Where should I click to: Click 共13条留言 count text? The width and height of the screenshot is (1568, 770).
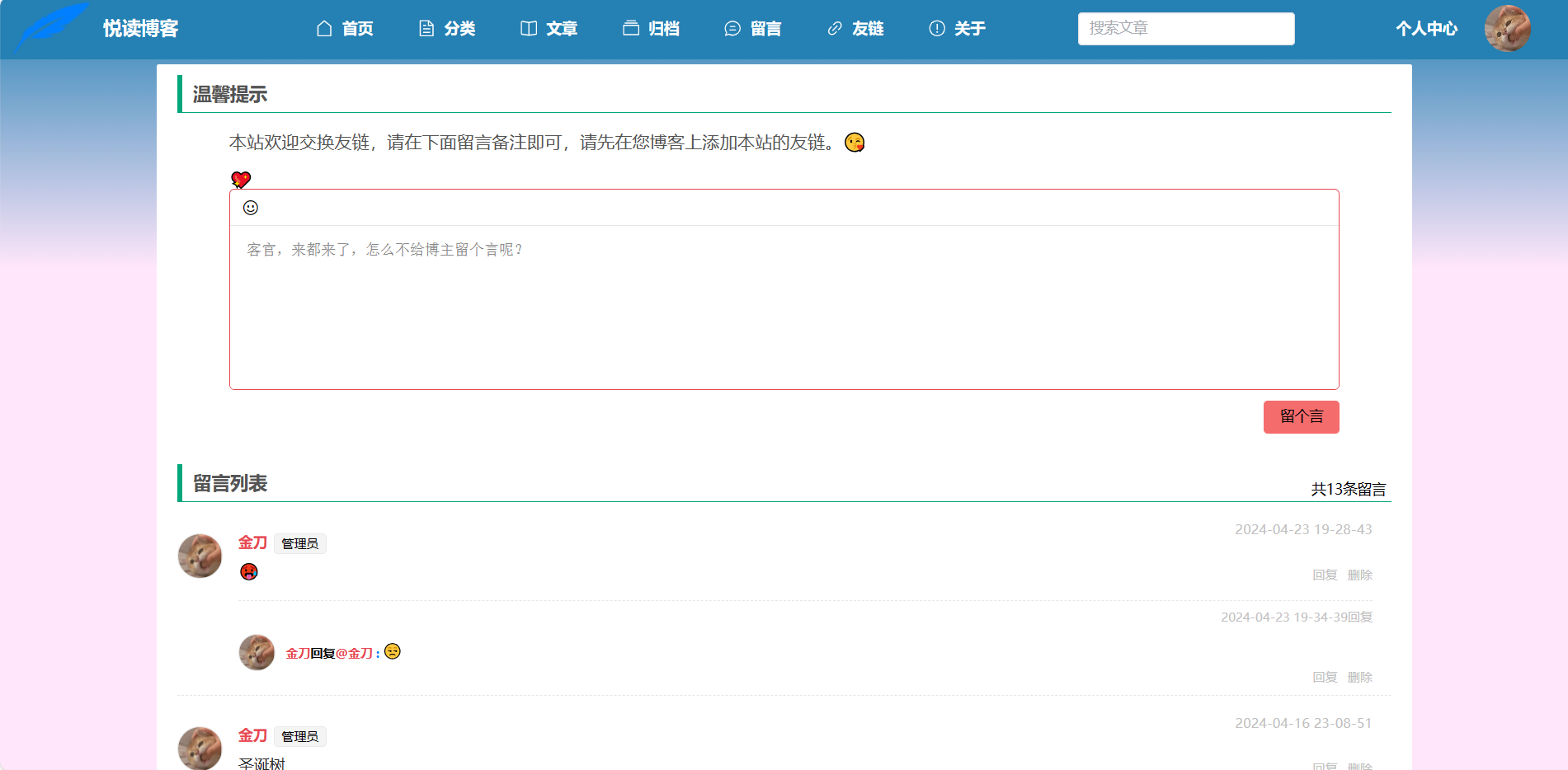pyautogui.click(x=1349, y=489)
